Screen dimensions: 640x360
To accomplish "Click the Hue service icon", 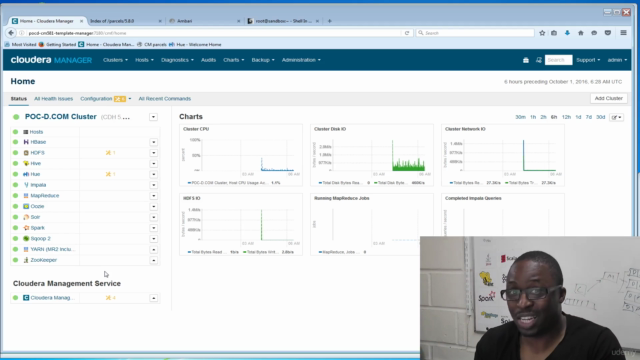I will 26,174.
